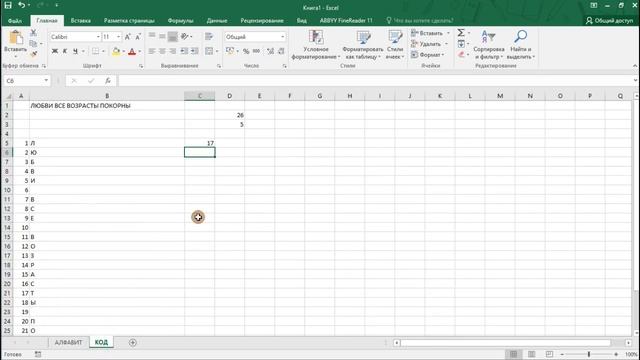The width and height of the screenshot is (640, 360).
Task: Switch to the Рецензирование tab
Action: point(262,20)
